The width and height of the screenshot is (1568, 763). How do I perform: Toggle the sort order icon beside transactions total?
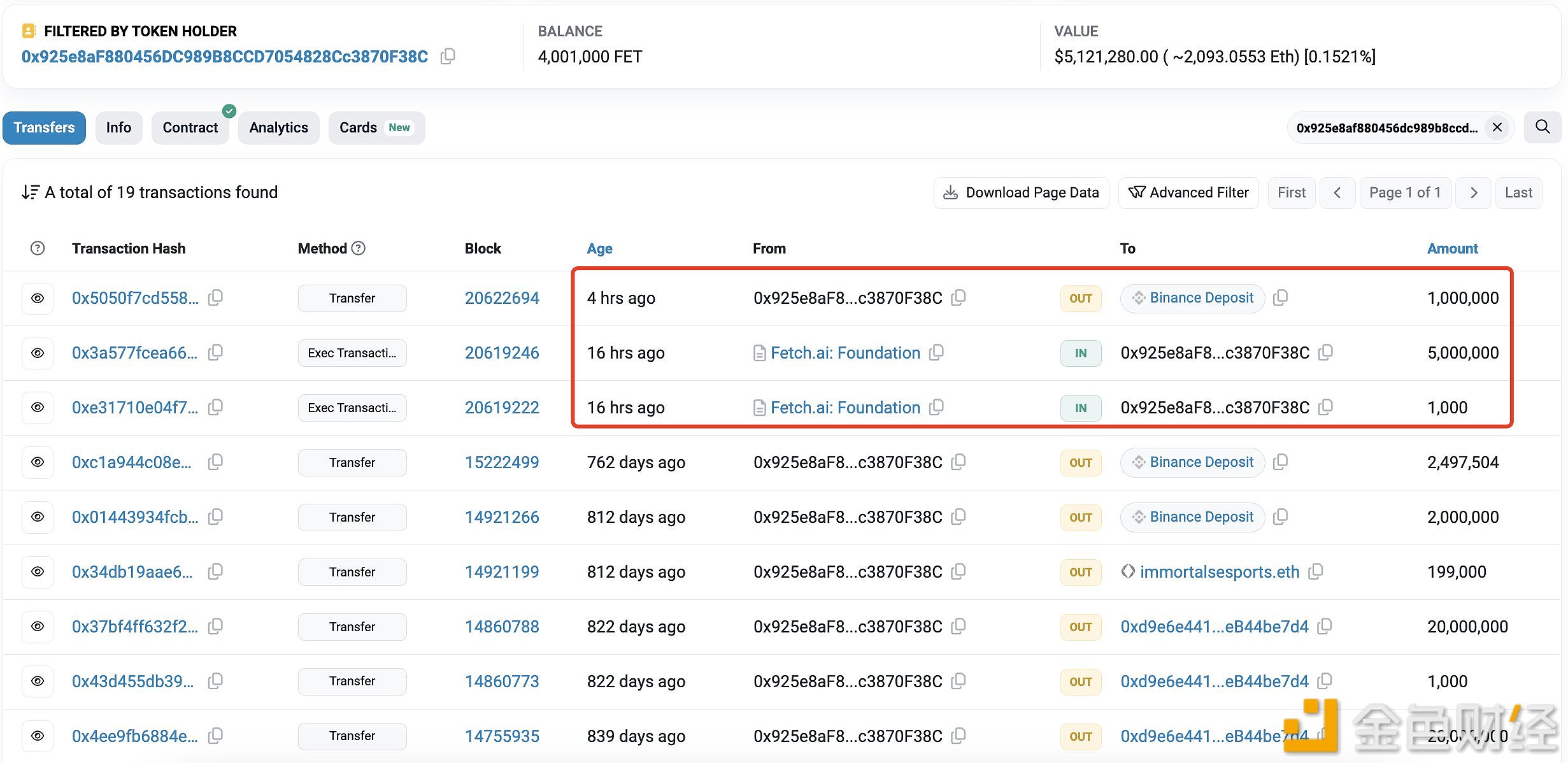pos(30,192)
